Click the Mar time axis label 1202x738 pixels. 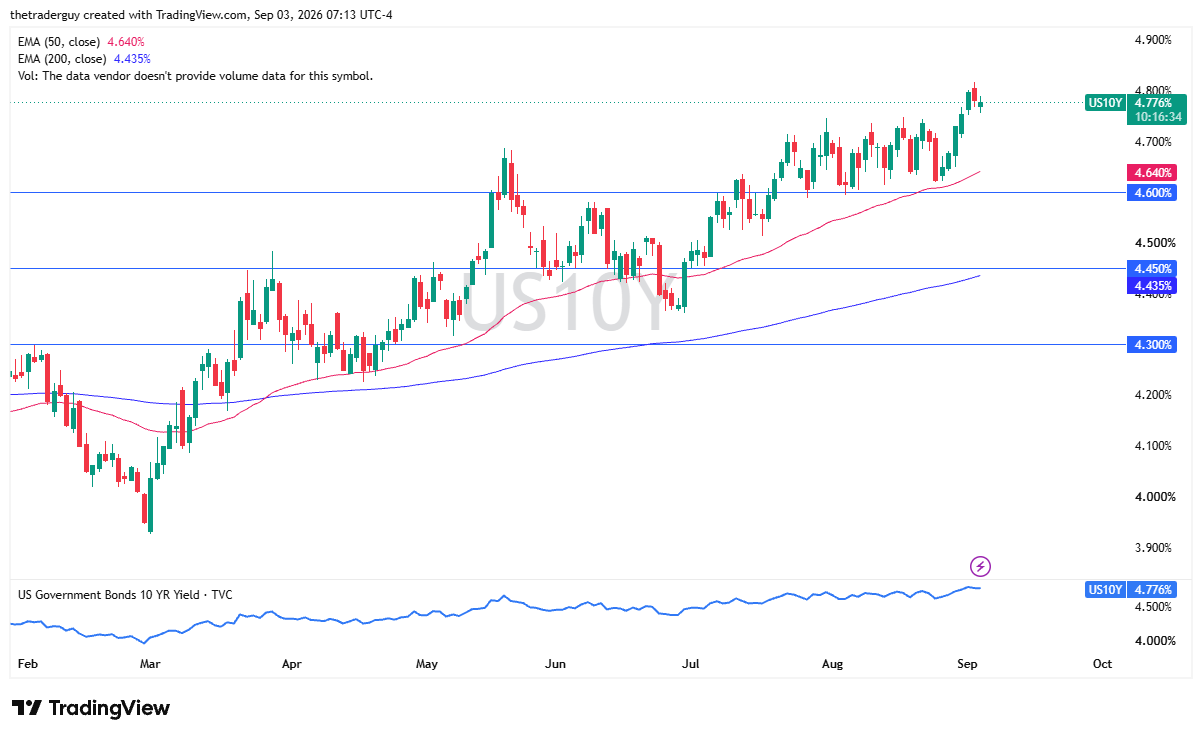click(150, 664)
